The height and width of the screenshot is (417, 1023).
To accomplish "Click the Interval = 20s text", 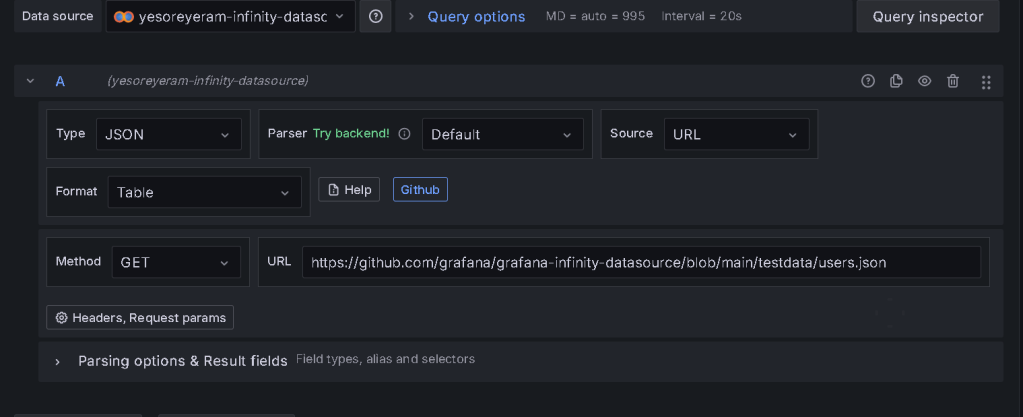I will [x=701, y=16].
